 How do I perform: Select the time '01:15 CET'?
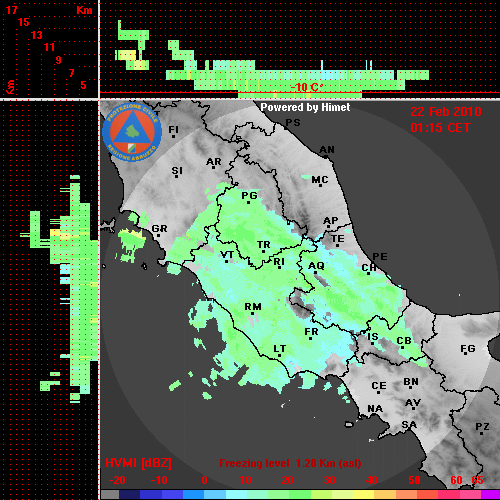tap(440, 128)
